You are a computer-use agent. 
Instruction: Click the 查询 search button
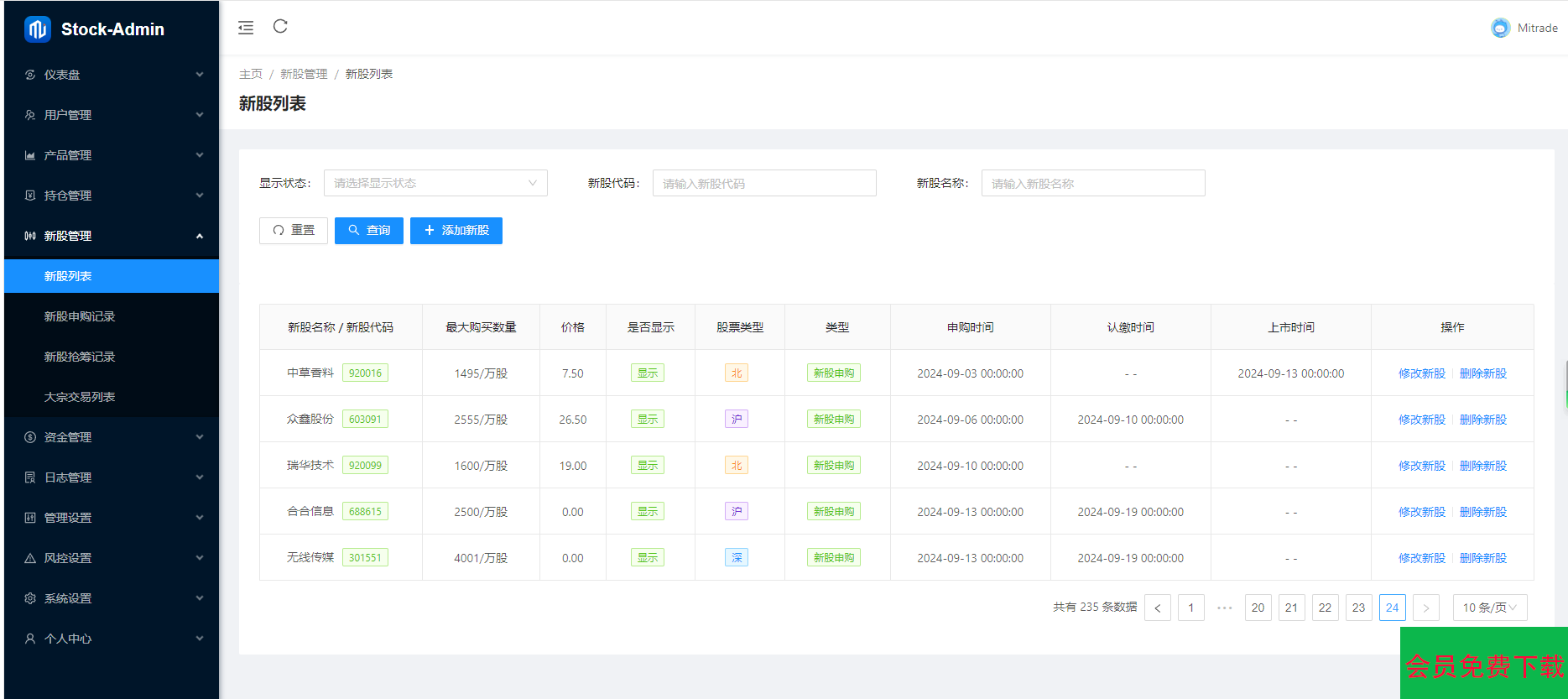point(369,230)
